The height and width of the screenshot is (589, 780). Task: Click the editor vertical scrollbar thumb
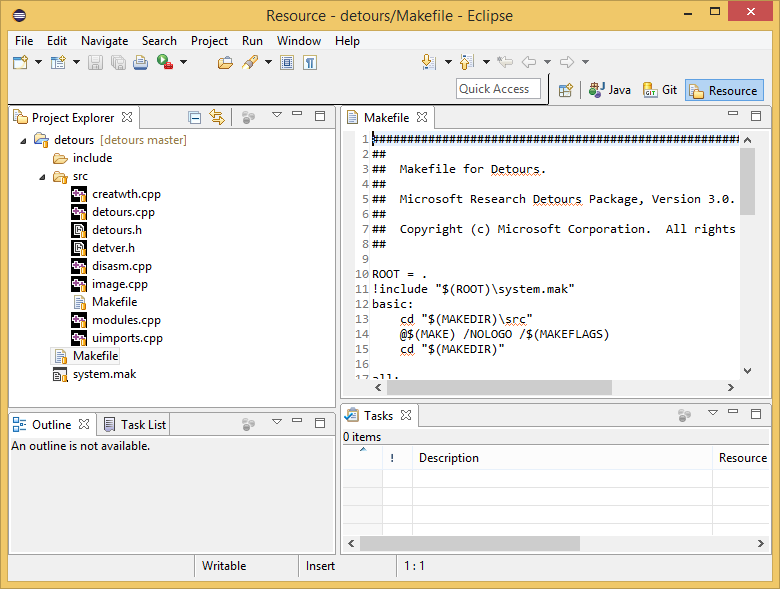(747, 182)
